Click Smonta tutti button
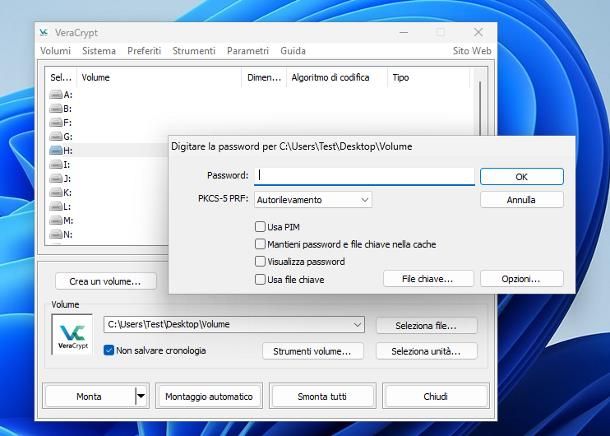The height and width of the screenshot is (436, 610). click(322, 396)
